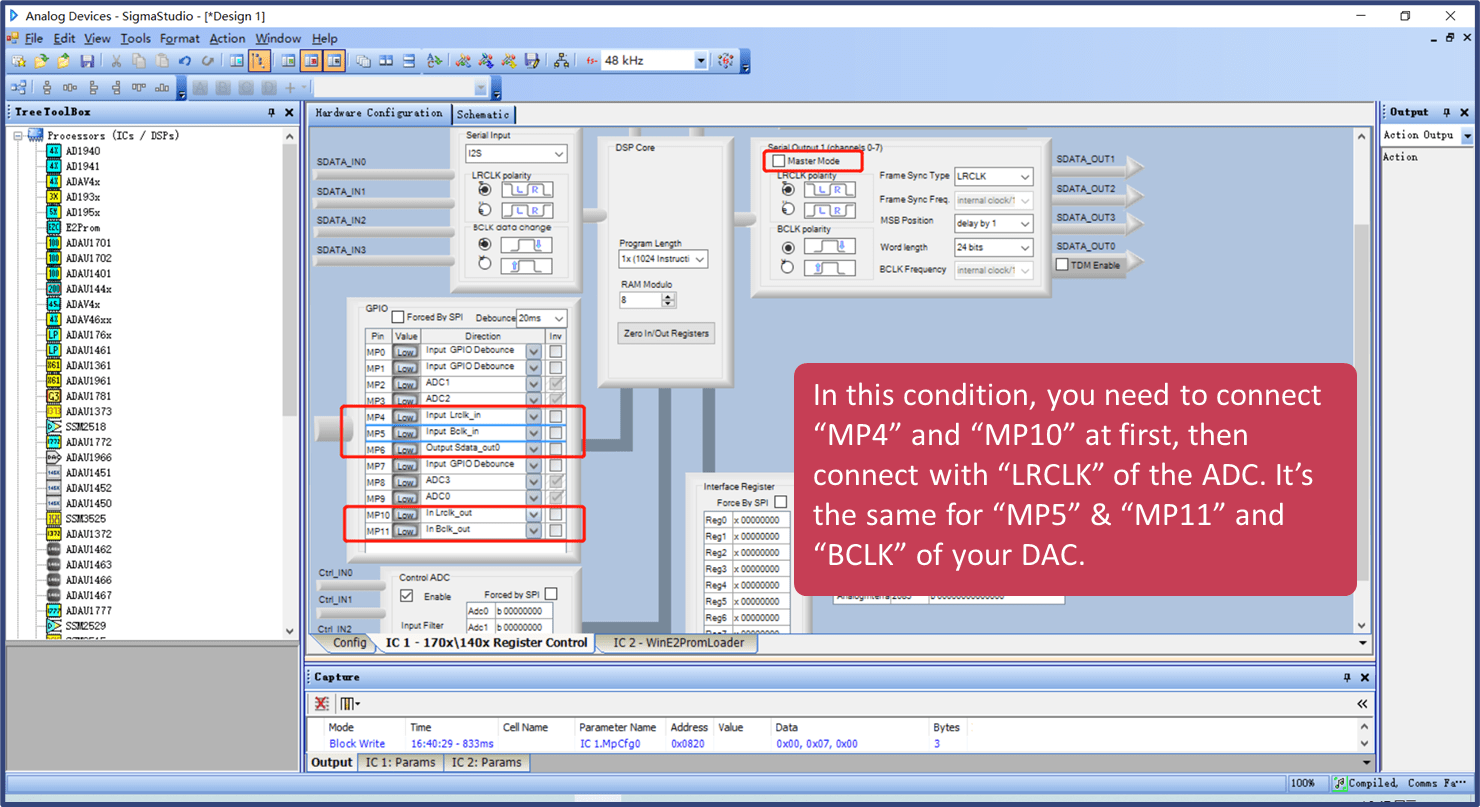Open the Serial Input format dropdown showing I2S

pos(517,154)
